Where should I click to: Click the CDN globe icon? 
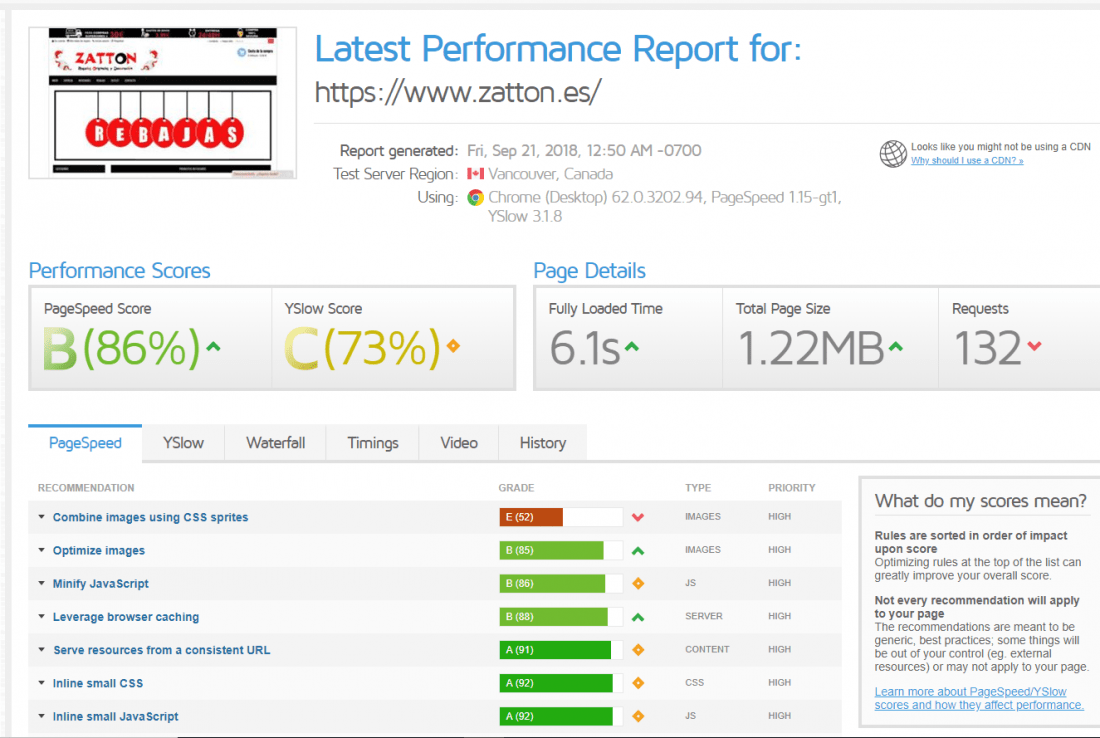[893, 154]
